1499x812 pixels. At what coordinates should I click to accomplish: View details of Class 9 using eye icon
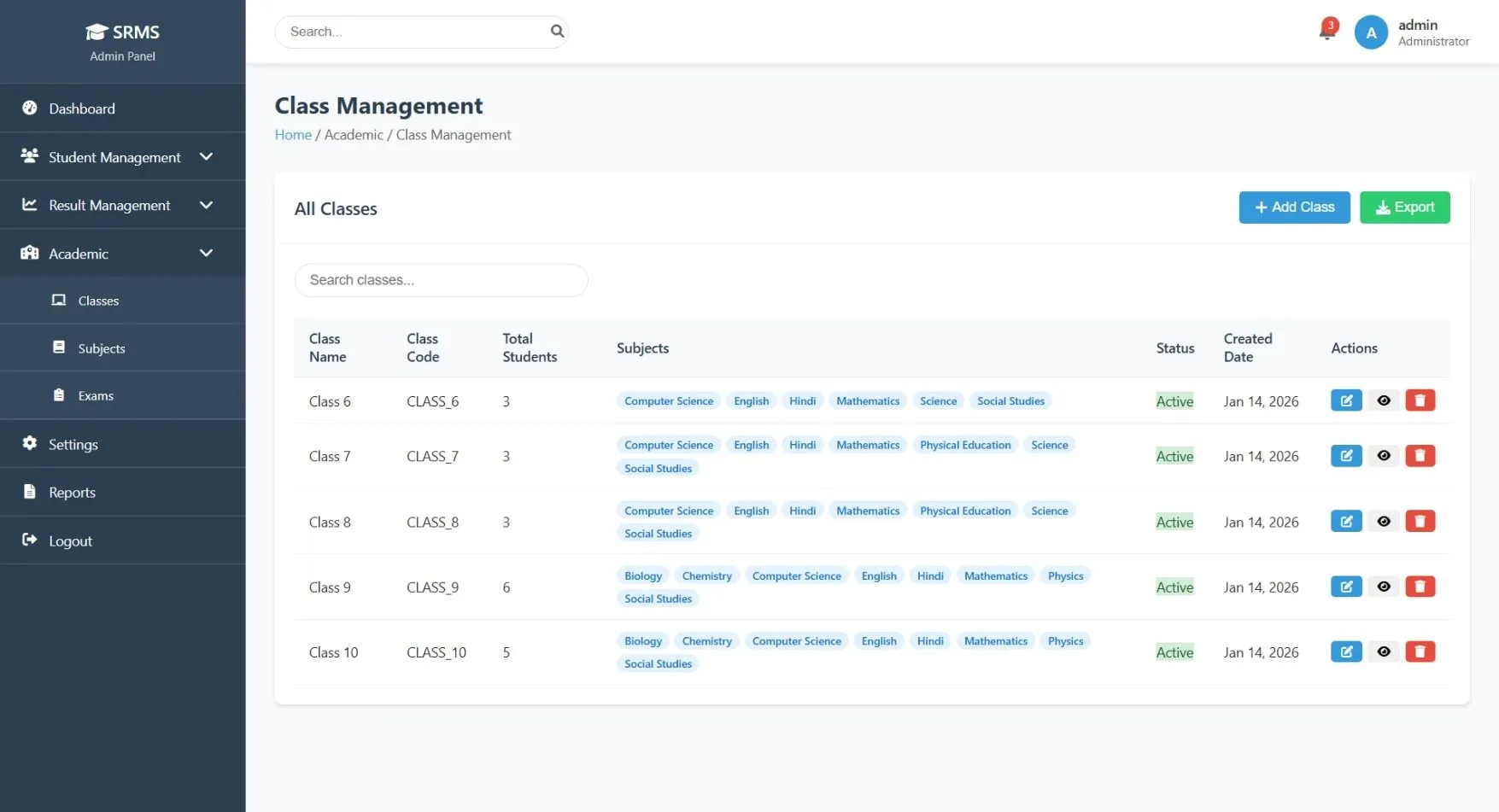1383,587
